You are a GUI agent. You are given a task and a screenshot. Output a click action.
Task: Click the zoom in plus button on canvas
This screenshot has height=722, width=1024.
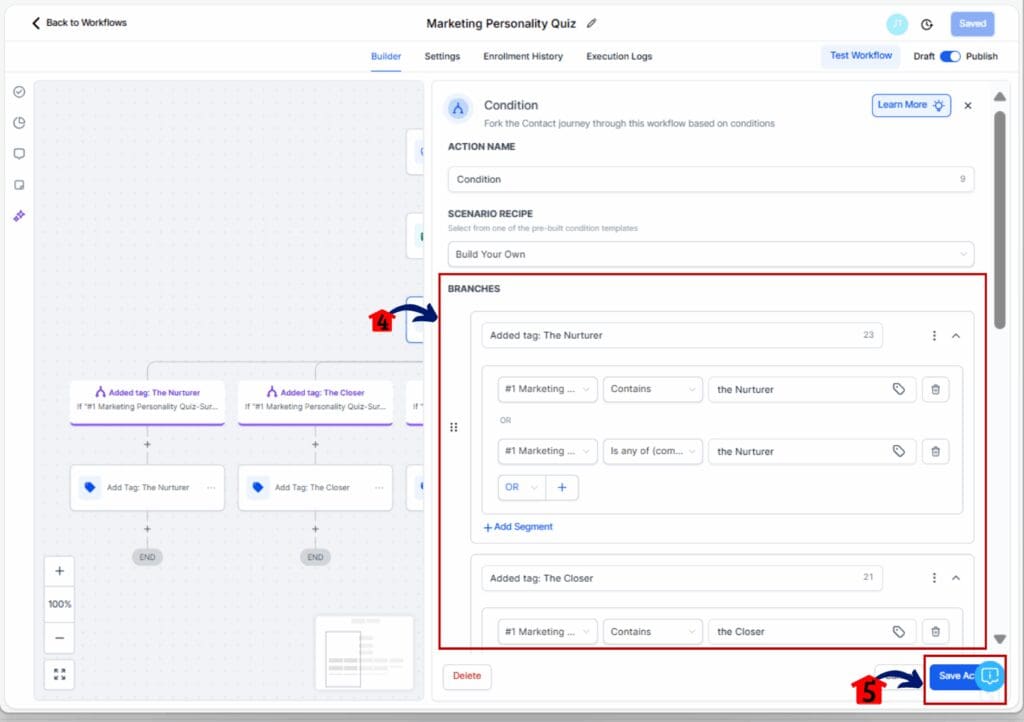tap(59, 571)
